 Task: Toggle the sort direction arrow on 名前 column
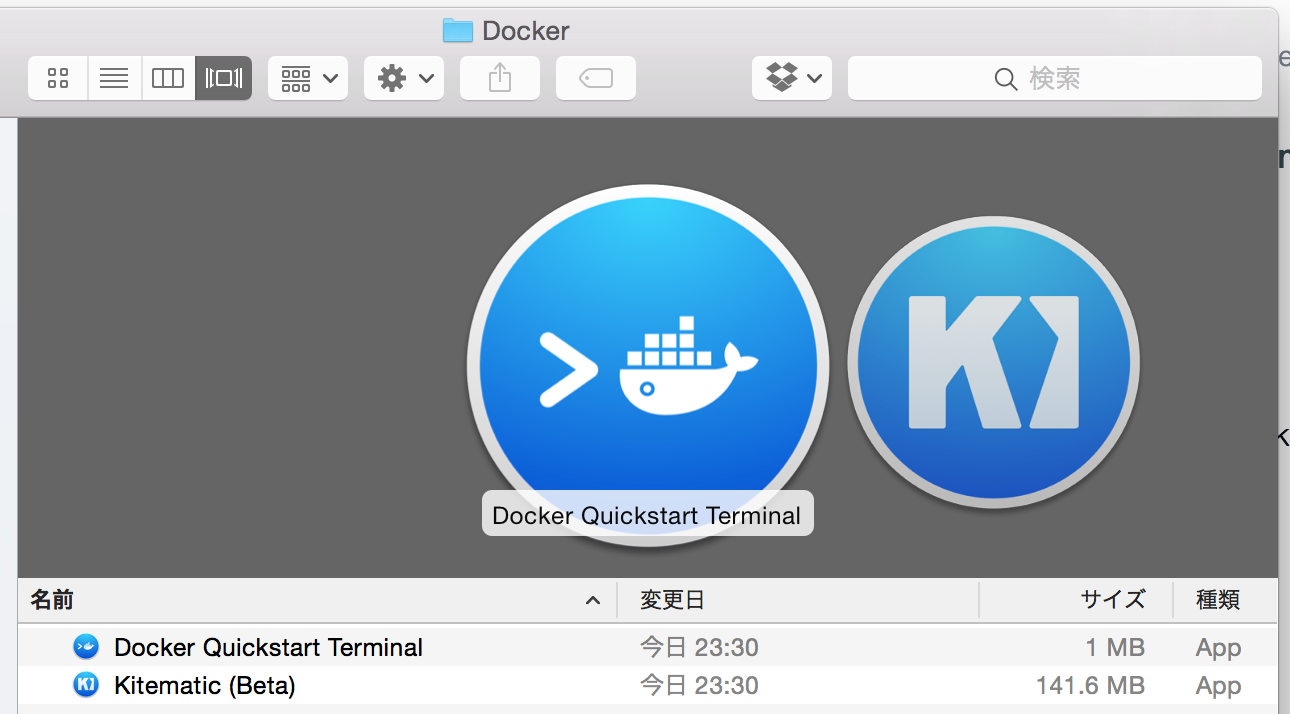(x=593, y=600)
